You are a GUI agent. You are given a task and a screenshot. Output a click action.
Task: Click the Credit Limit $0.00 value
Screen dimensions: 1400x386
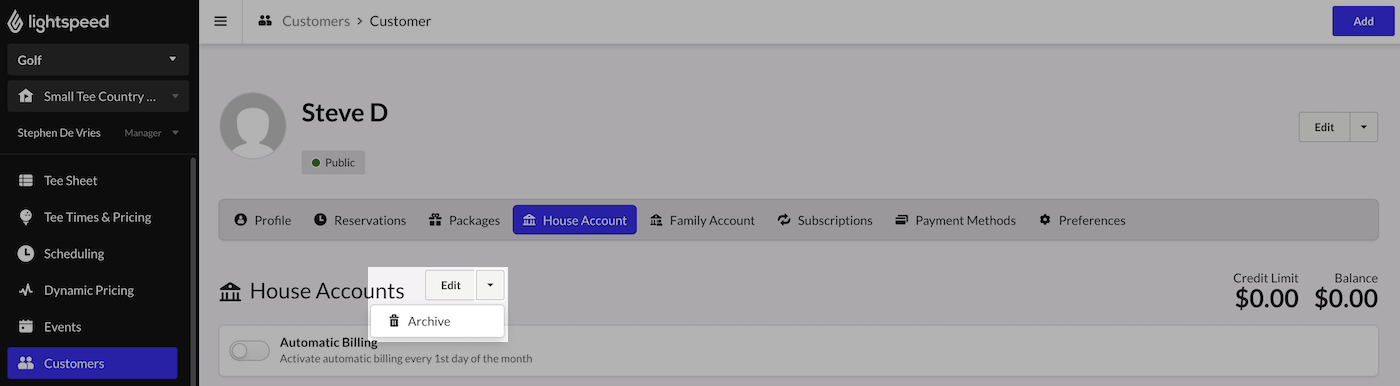coord(1266,298)
